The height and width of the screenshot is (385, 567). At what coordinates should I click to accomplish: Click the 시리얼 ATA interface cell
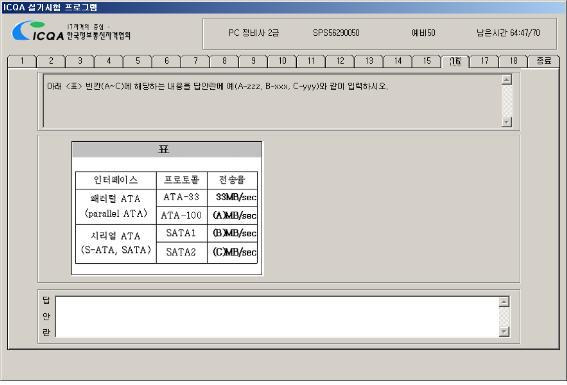click(116, 243)
